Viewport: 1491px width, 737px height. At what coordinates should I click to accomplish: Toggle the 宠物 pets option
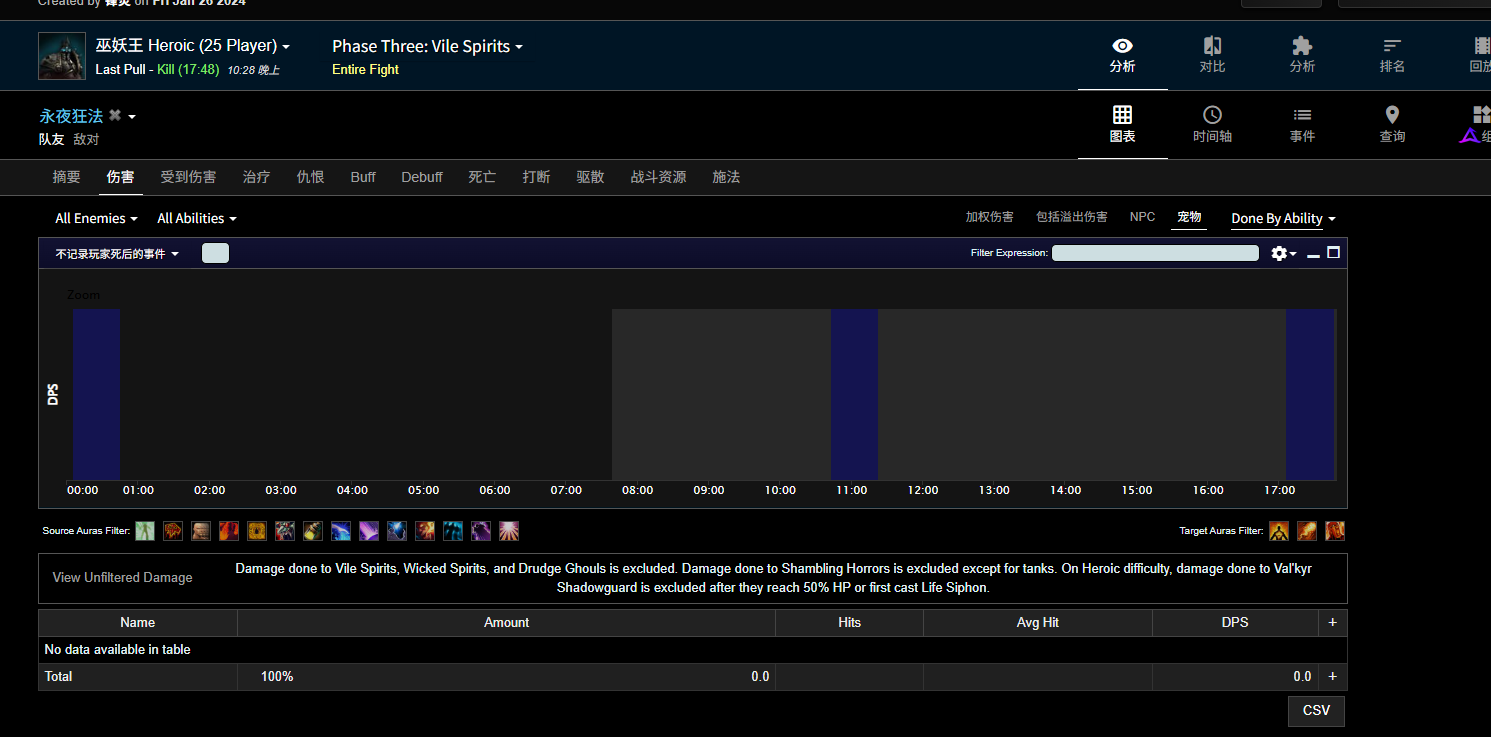1188,217
